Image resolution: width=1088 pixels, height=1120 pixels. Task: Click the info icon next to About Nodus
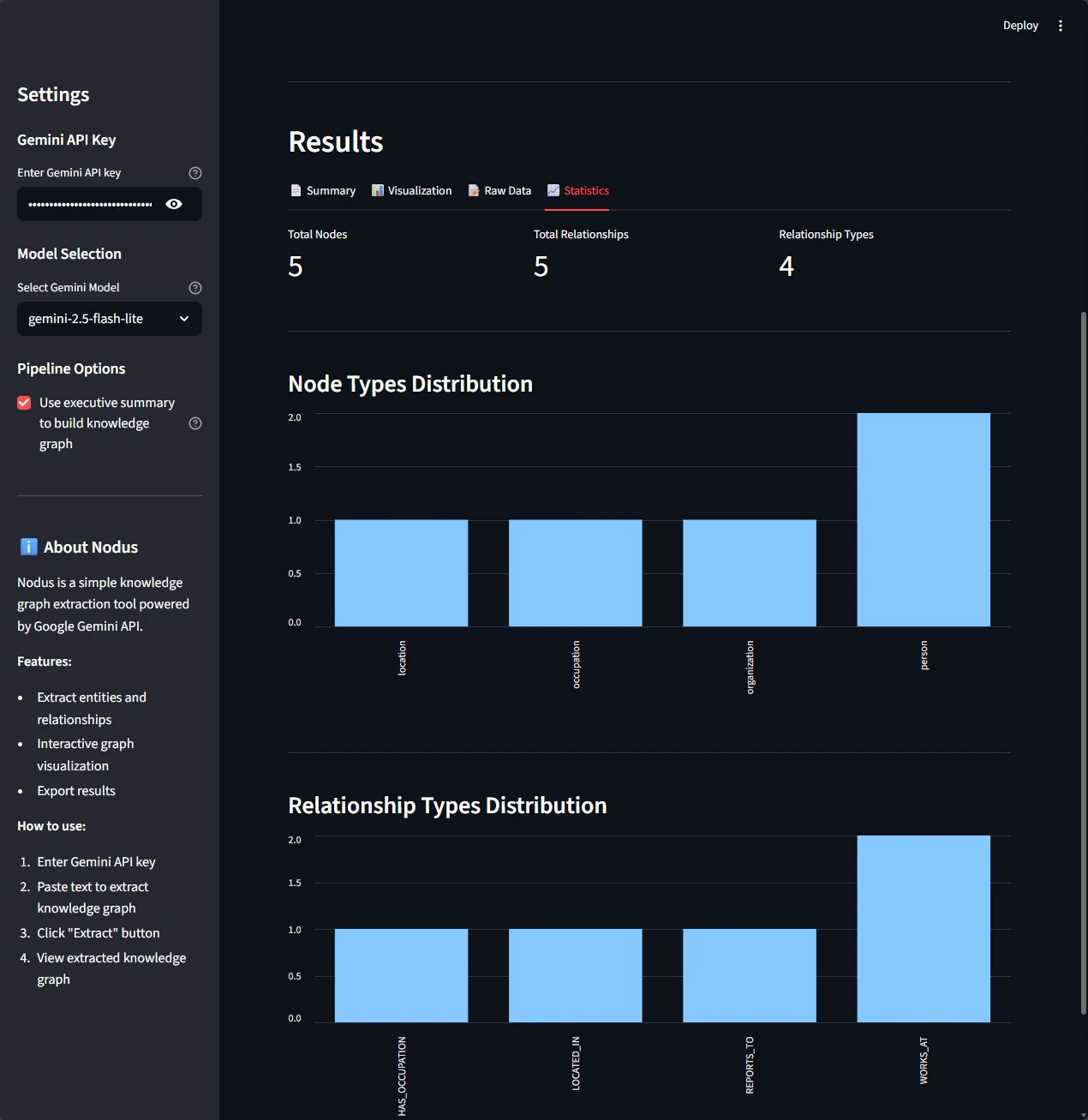(x=28, y=546)
